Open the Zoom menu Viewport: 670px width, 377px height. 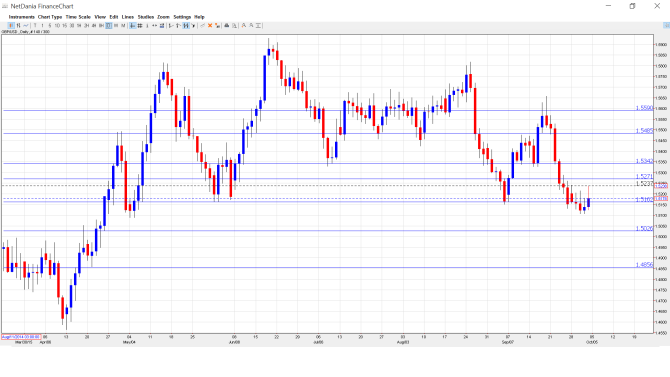coord(163,17)
